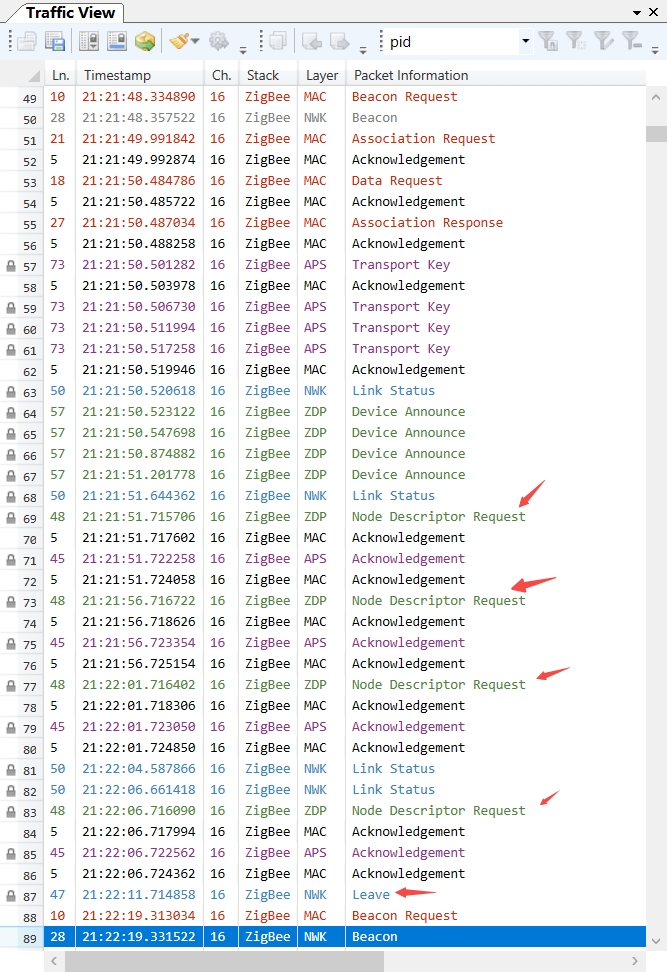Click the lock icon on row 59
The height and width of the screenshot is (972, 667).
click(x=11, y=308)
